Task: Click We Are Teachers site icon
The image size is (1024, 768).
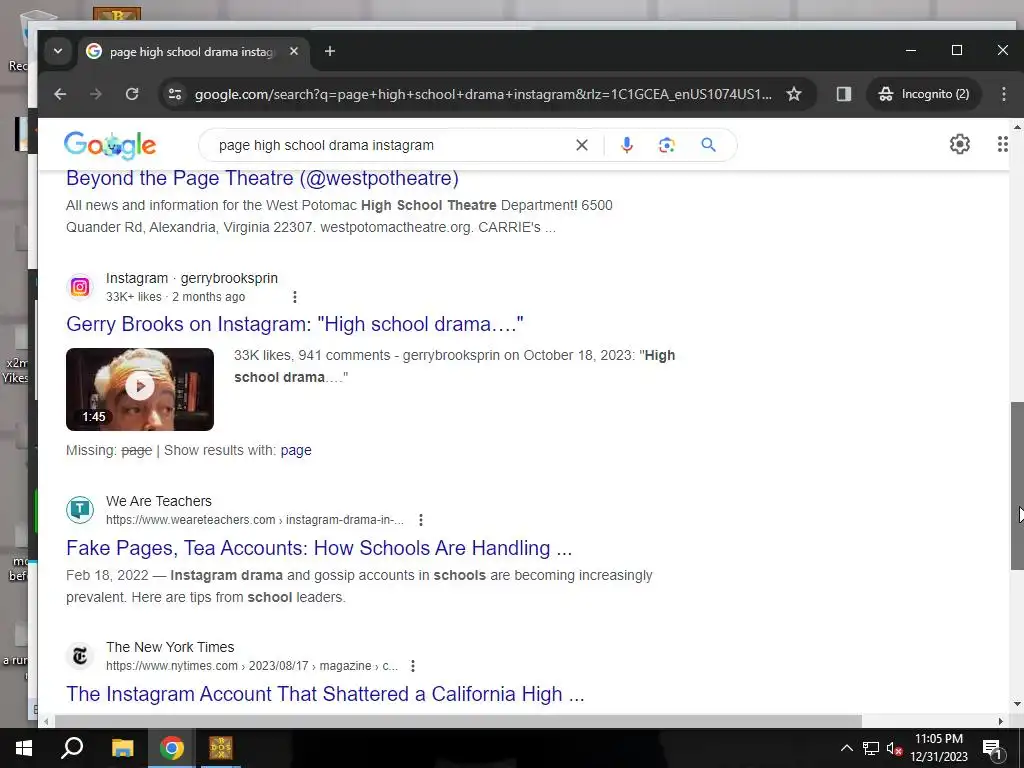Action: [80, 510]
